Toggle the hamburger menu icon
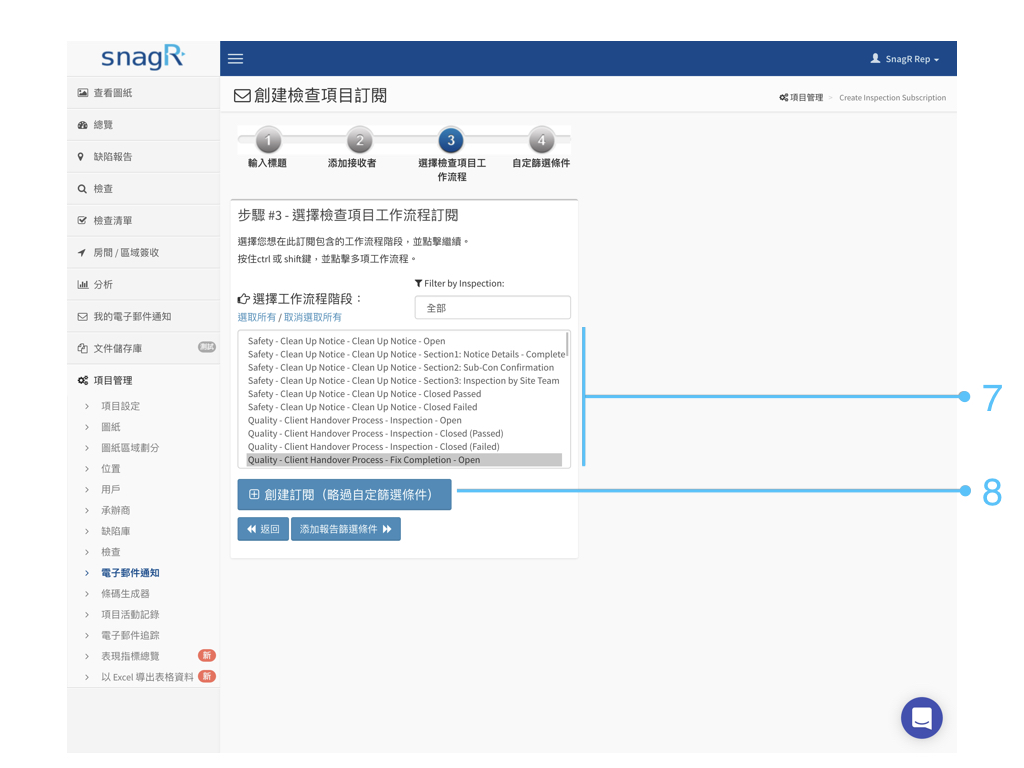The height and width of the screenshot is (768, 1024). [235, 59]
